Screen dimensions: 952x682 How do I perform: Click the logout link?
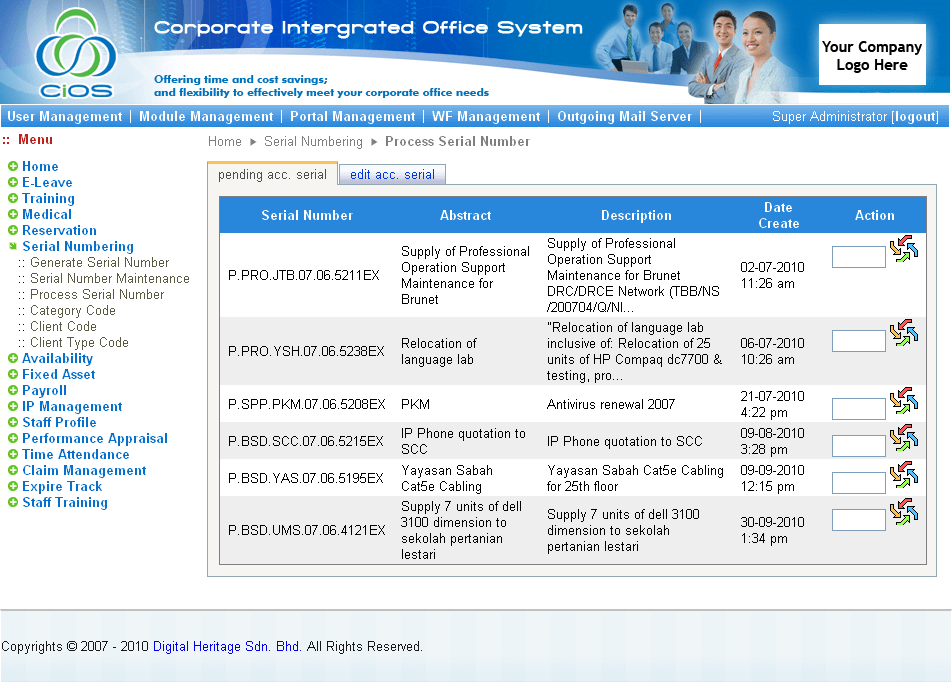point(915,117)
